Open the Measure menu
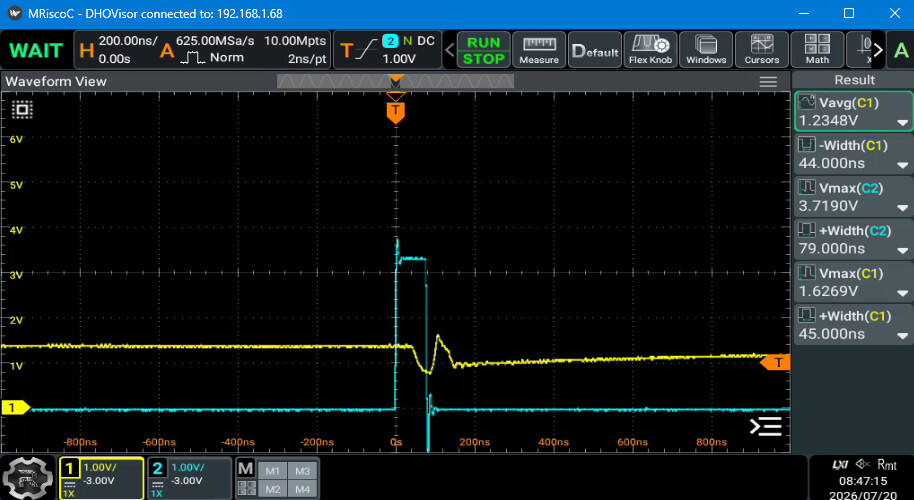Screen dimensions: 914x500 click(x=539, y=50)
